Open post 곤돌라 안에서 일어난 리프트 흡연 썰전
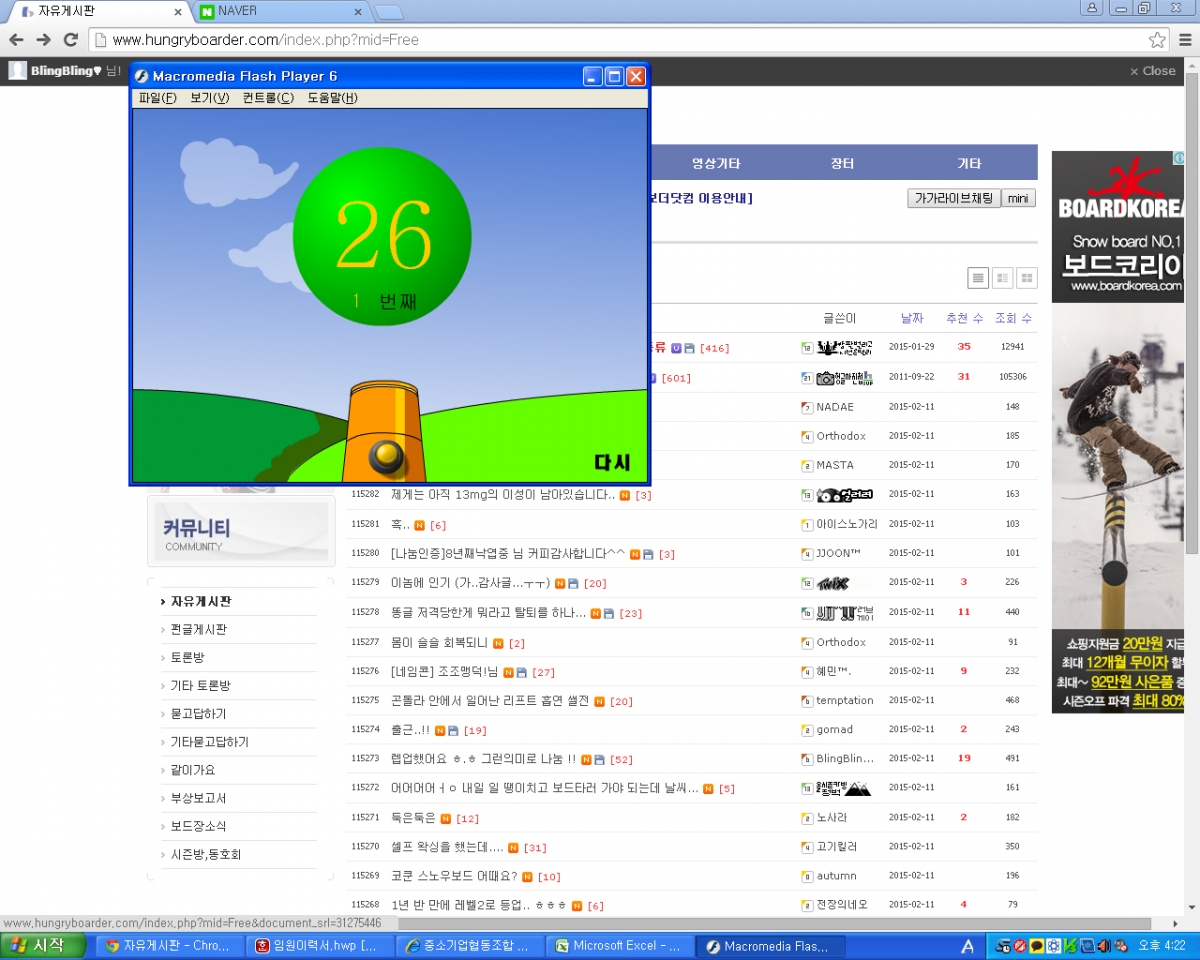Image resolution: width=1200 pixels, height=960 pixels. click(490, 701)
